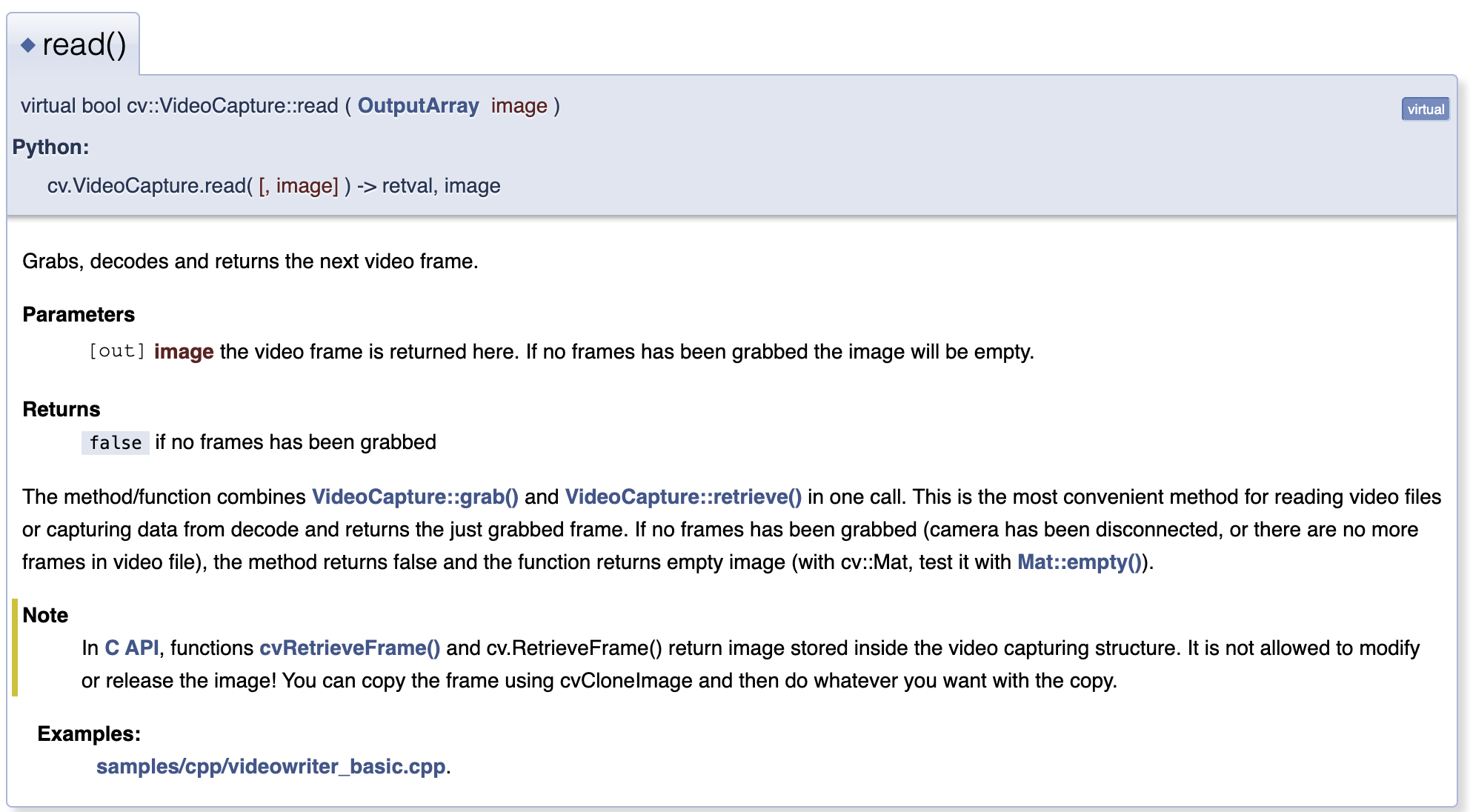Image resolution: width=1470 pixels, height=812 pixels.
Task: Click the Examples: heading
Action: tap(89, 733)
